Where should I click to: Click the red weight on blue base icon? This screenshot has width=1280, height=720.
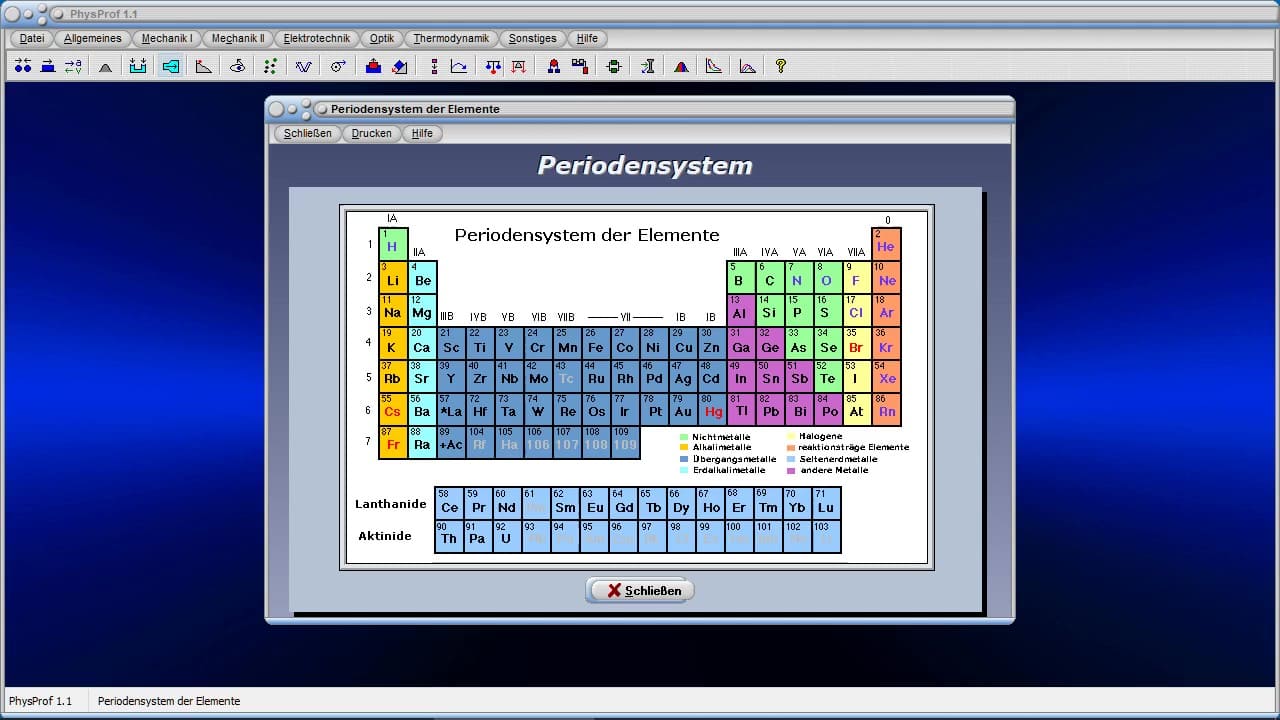point(373,66)
